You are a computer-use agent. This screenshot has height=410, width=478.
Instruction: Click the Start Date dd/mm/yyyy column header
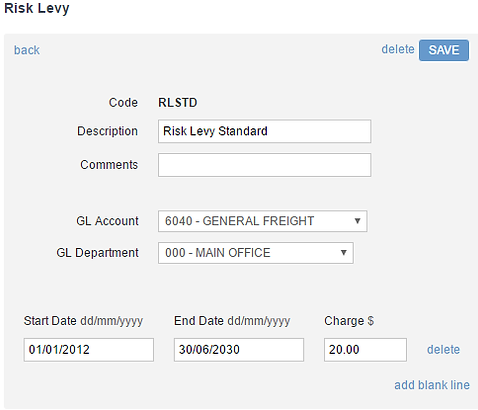point(83,321)
